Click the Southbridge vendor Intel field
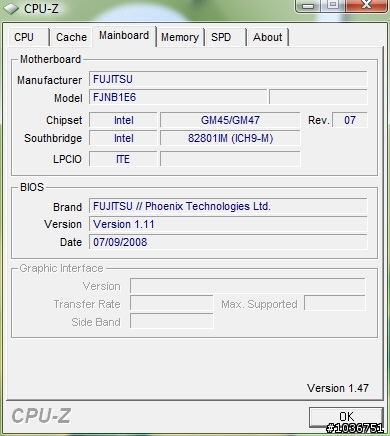Image resolution: width=390 pixels, height=436 pixels. coord(123,138)
